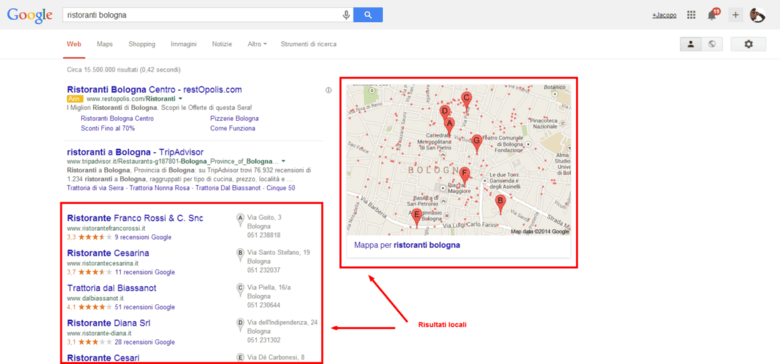Click the search text field

pyautogui.click(x=202, y=15)
